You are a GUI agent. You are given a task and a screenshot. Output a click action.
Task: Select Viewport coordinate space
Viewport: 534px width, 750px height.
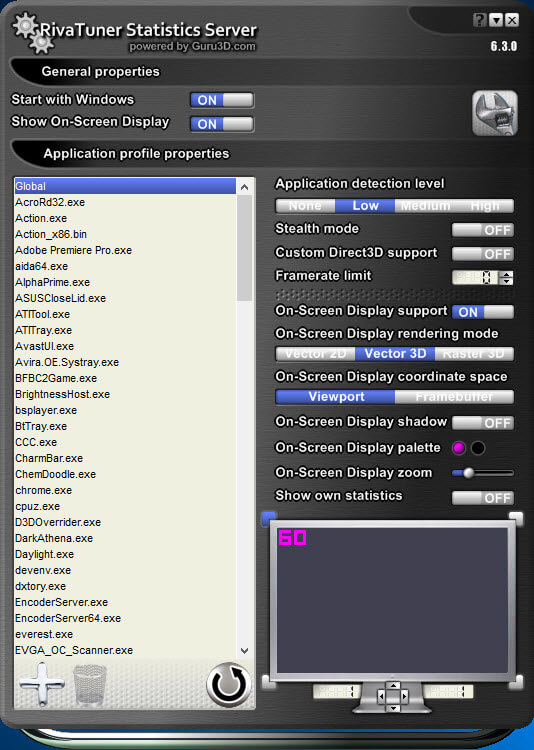click(x=336, y=397)
